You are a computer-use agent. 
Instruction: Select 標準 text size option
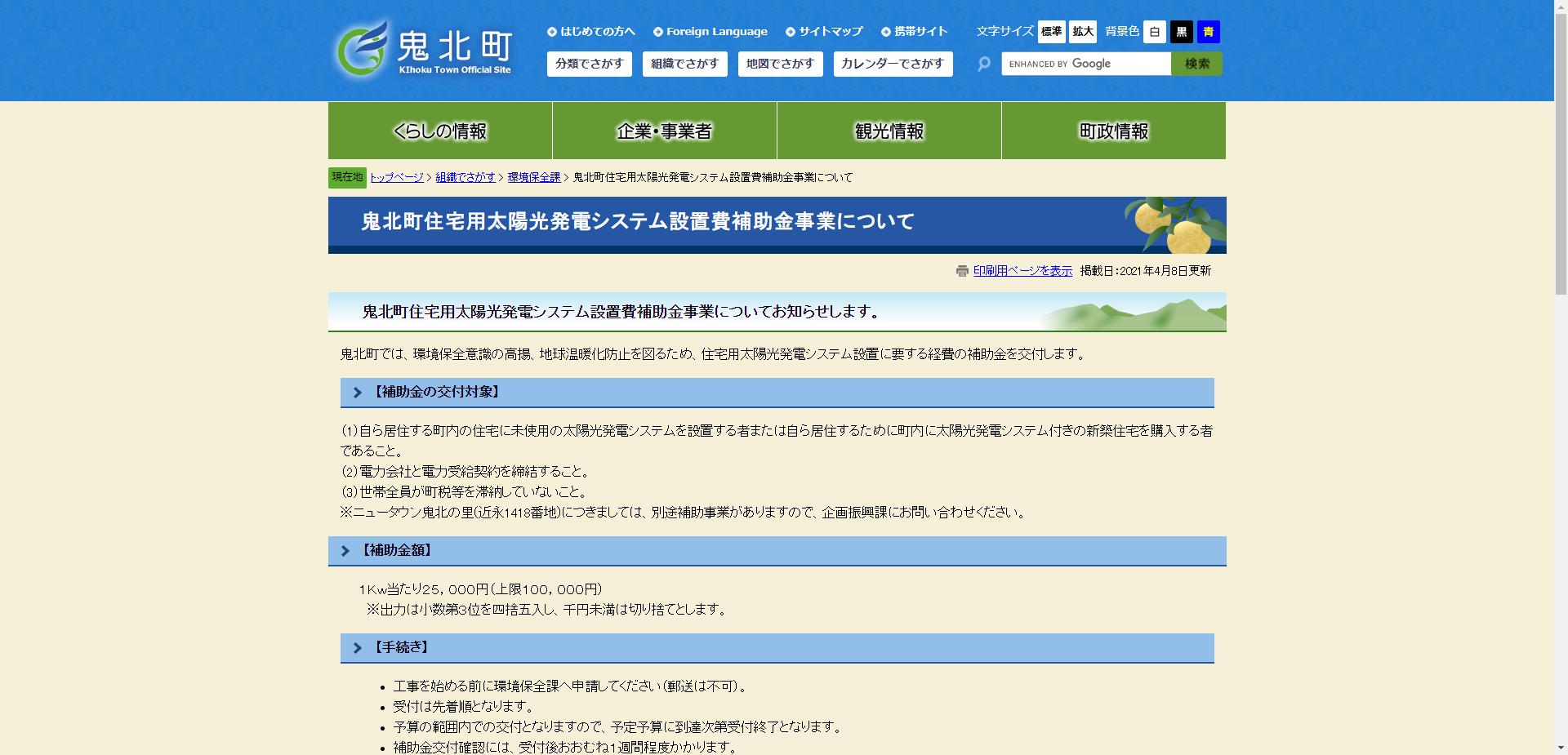click(x=1053, y=32)
